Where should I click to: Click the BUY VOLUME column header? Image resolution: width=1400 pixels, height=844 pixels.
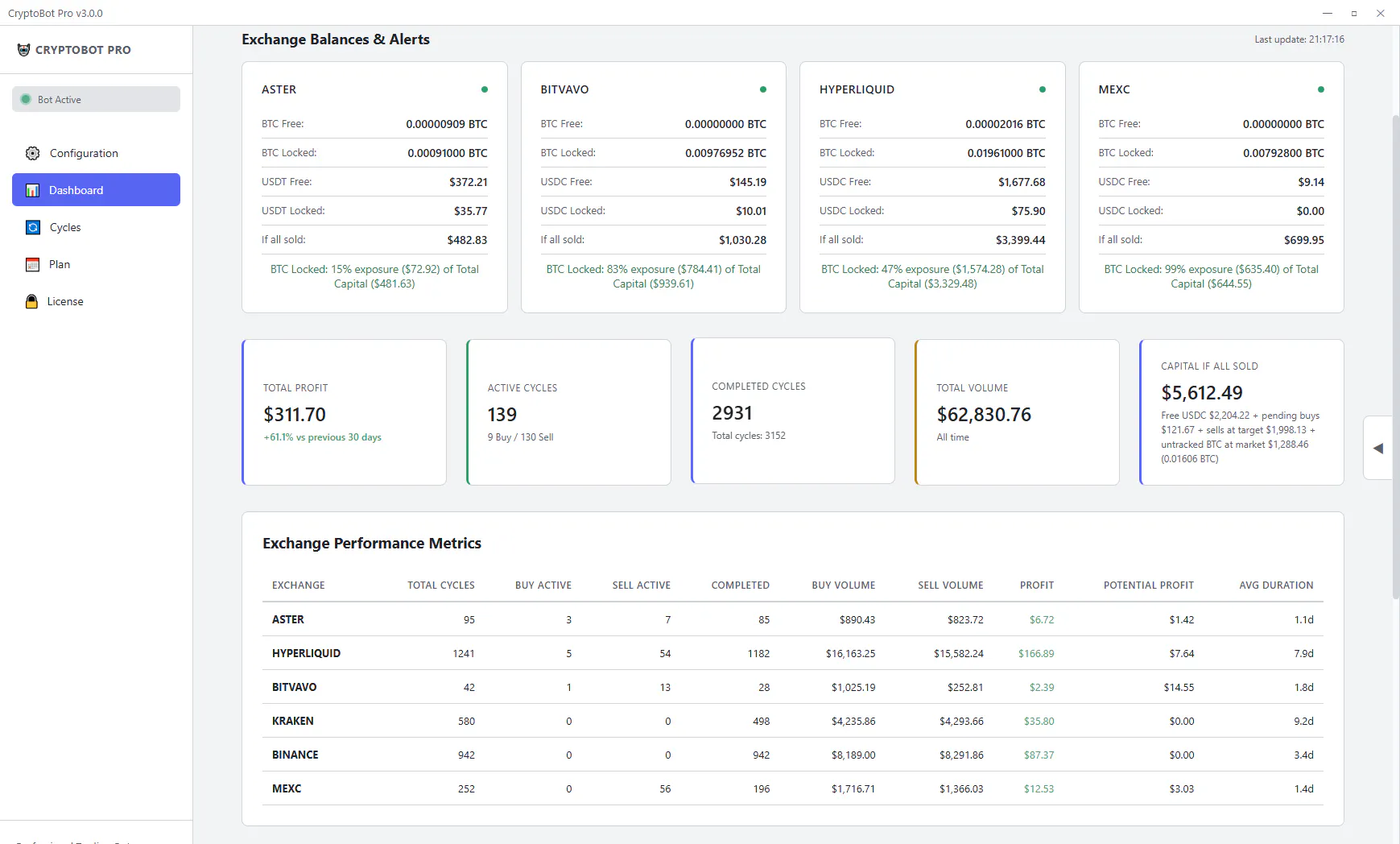[x=844, y=585]
